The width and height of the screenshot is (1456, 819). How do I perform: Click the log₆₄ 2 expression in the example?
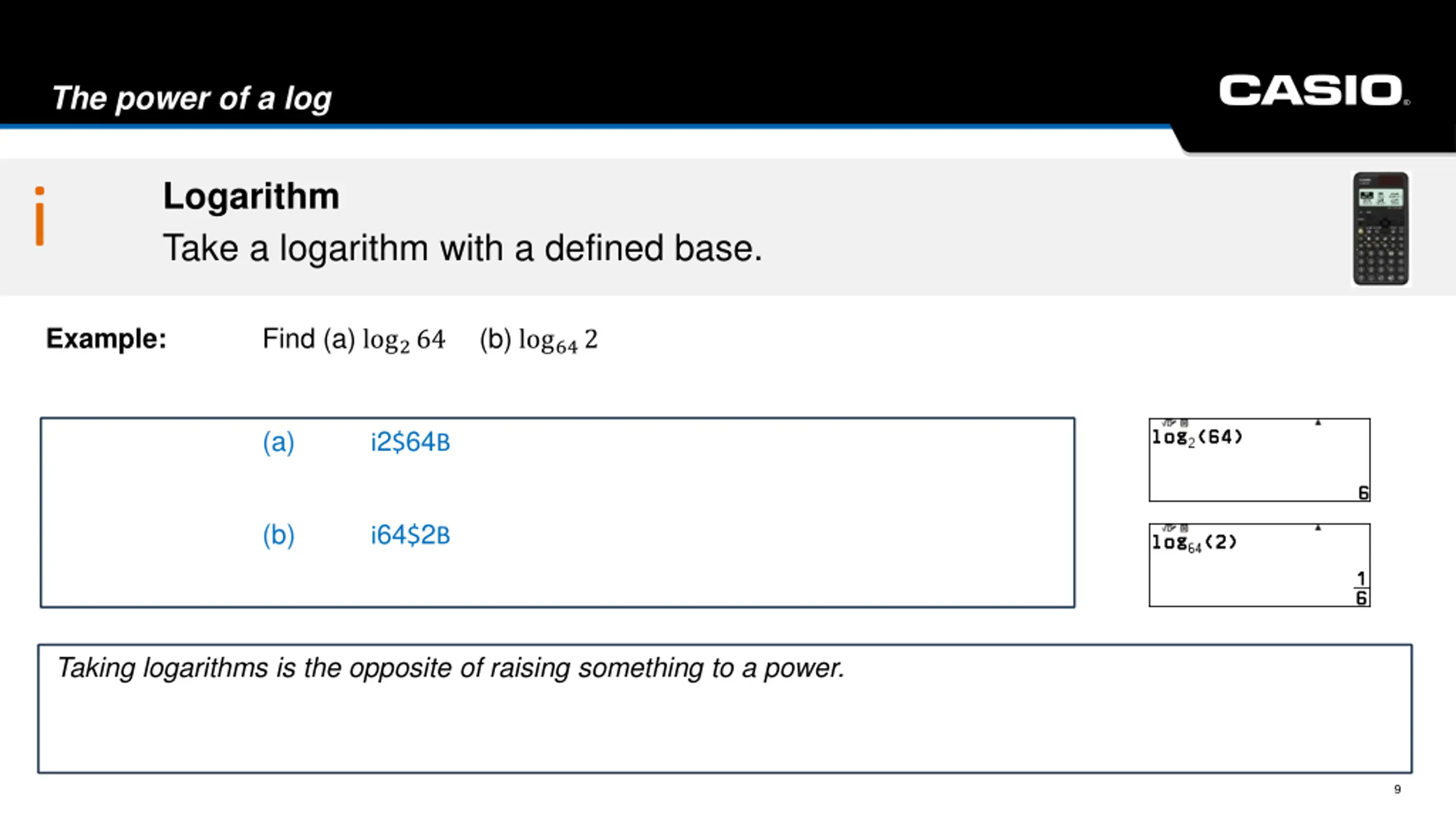(558, 341)
